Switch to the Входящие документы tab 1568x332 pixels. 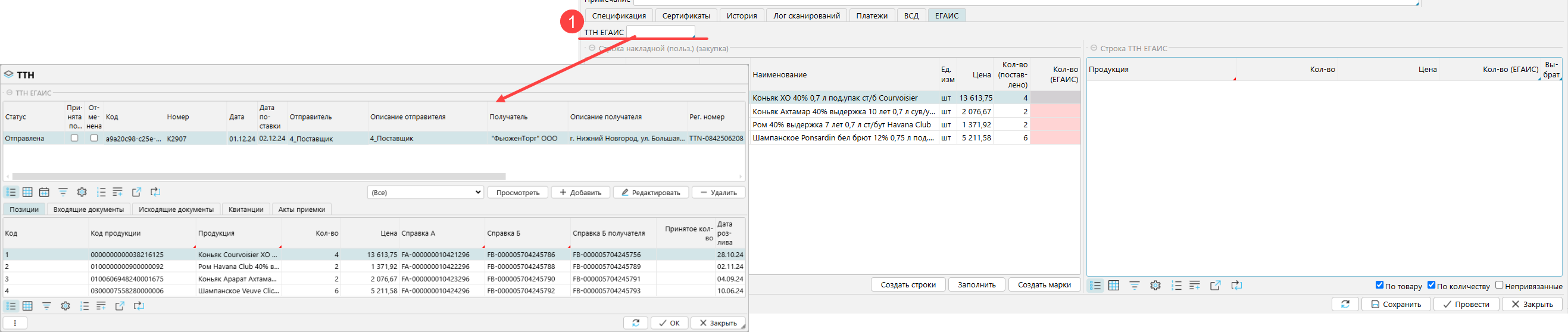coord(88,209)
